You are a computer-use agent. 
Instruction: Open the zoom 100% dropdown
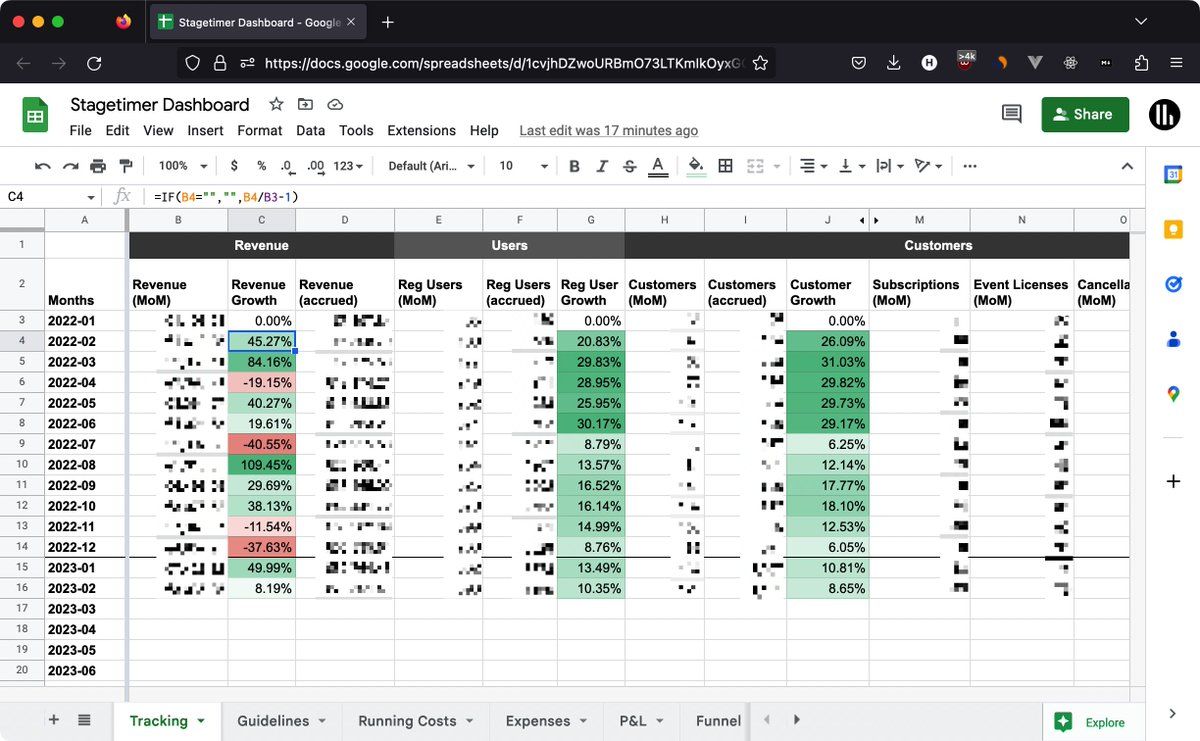(x=183, y=166)
